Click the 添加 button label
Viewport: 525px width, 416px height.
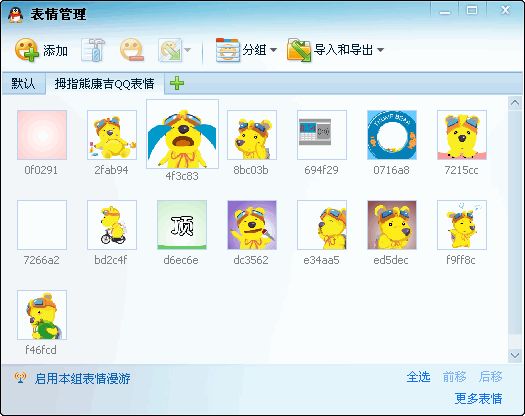click(55, 51)
